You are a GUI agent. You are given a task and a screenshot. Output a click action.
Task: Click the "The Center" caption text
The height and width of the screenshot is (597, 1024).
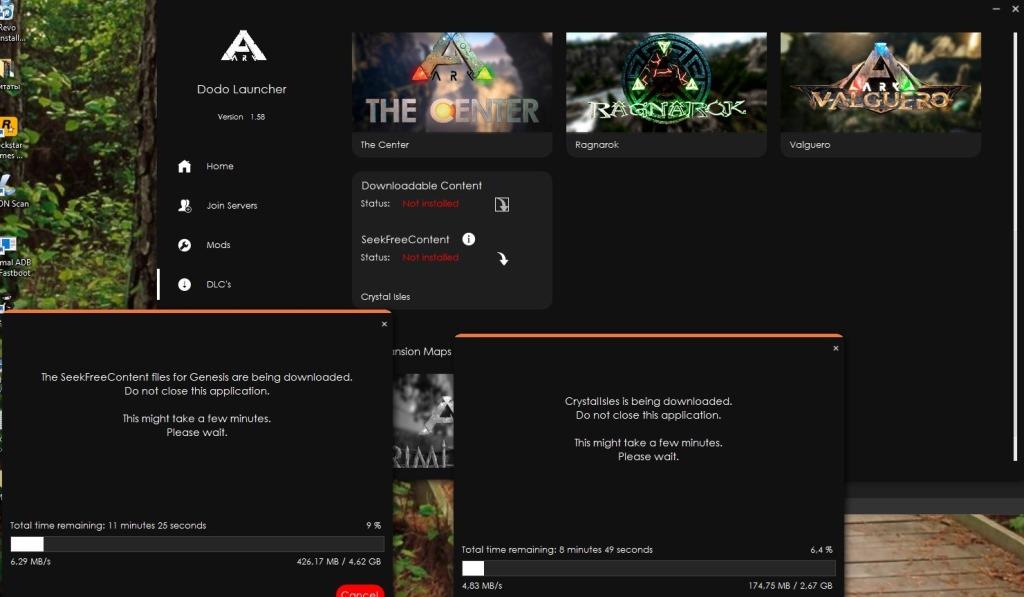(385, 145)
